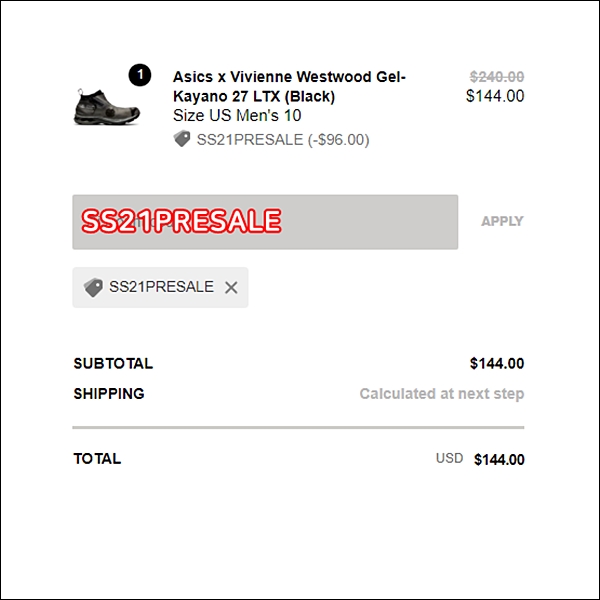Screen dimensions: 600x600
Task: Click the Asics x Vivienne Westwood product title
Action: (x=289, y=86)
